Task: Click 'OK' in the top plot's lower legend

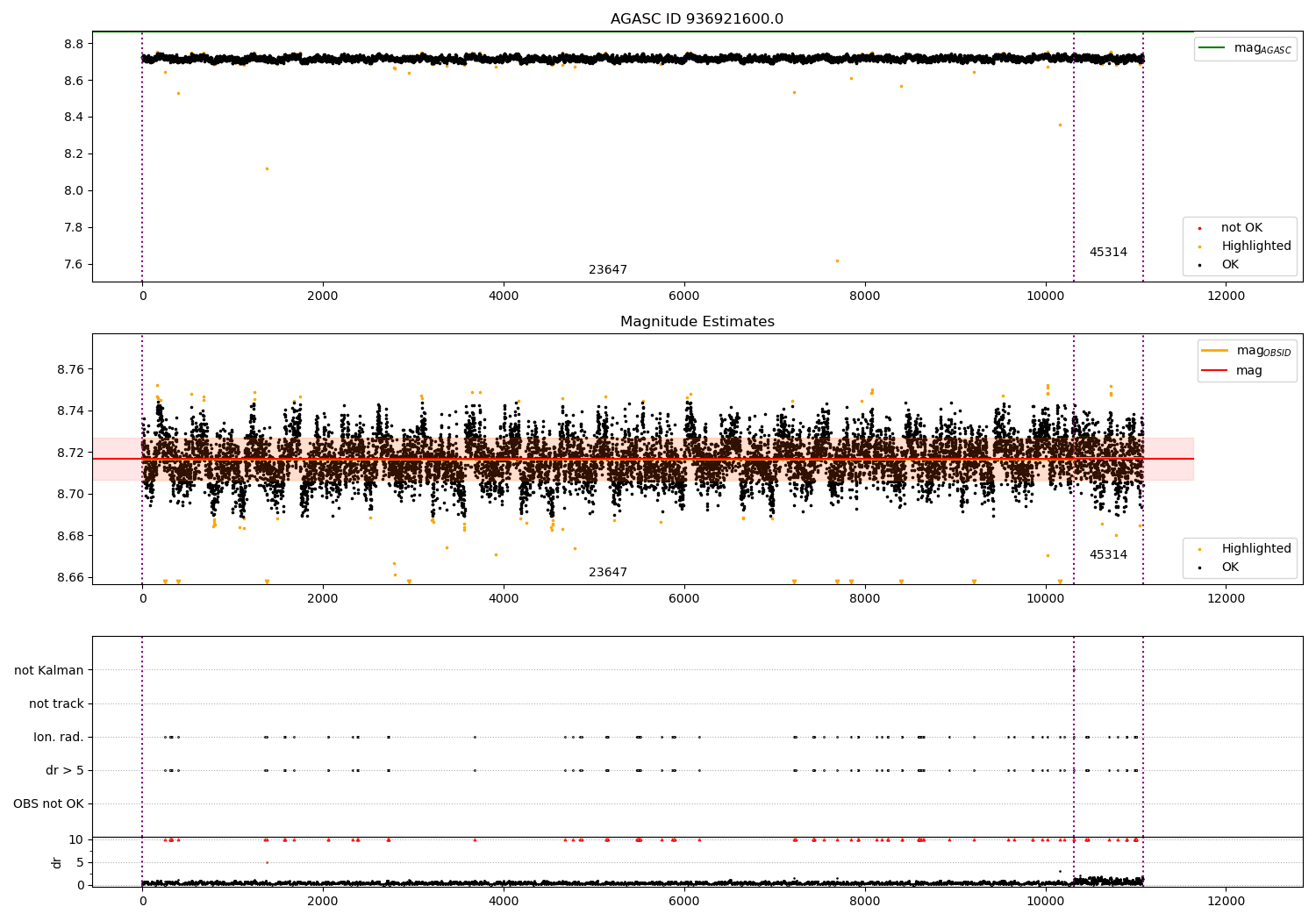Action: [1230, 265]
